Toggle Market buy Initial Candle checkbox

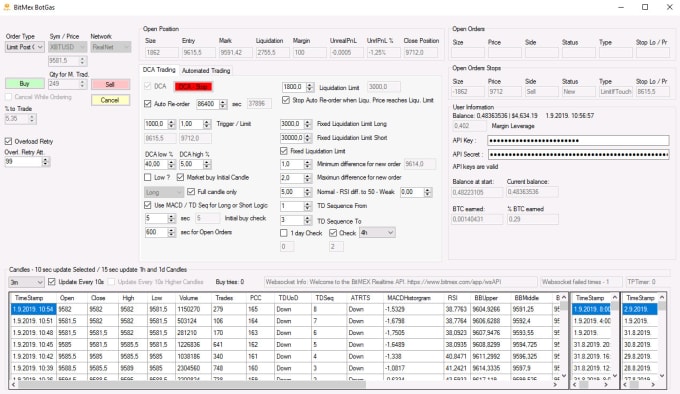pyautogui.click(x=180, y=177)
